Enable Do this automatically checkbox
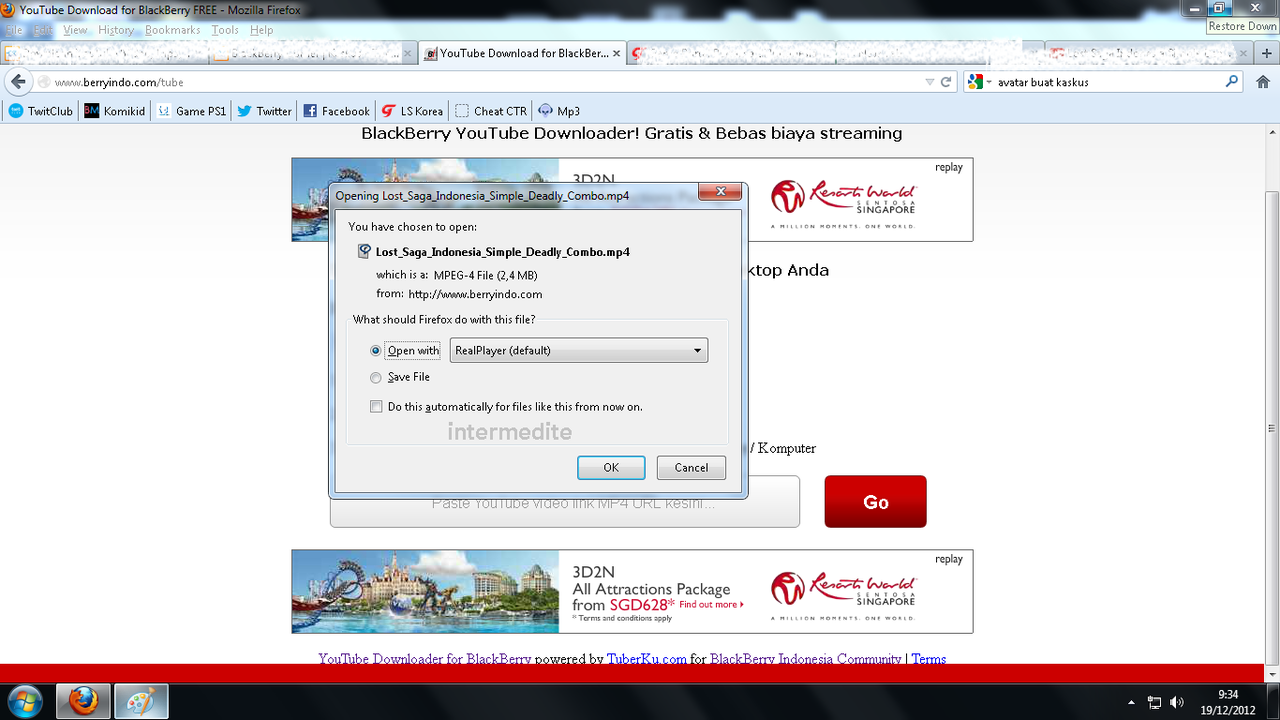Viewport: 1280px width, 720px height. pos(376,407)
